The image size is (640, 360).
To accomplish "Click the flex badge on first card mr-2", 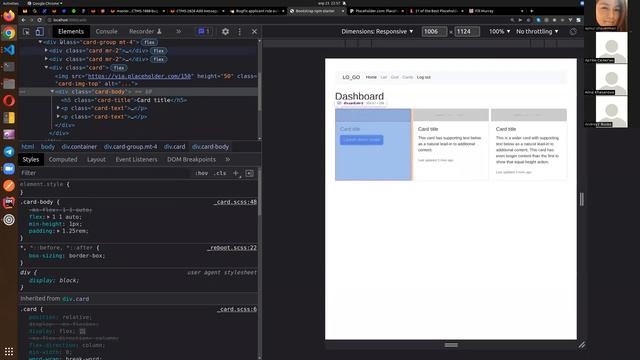I will coord(159,51).
